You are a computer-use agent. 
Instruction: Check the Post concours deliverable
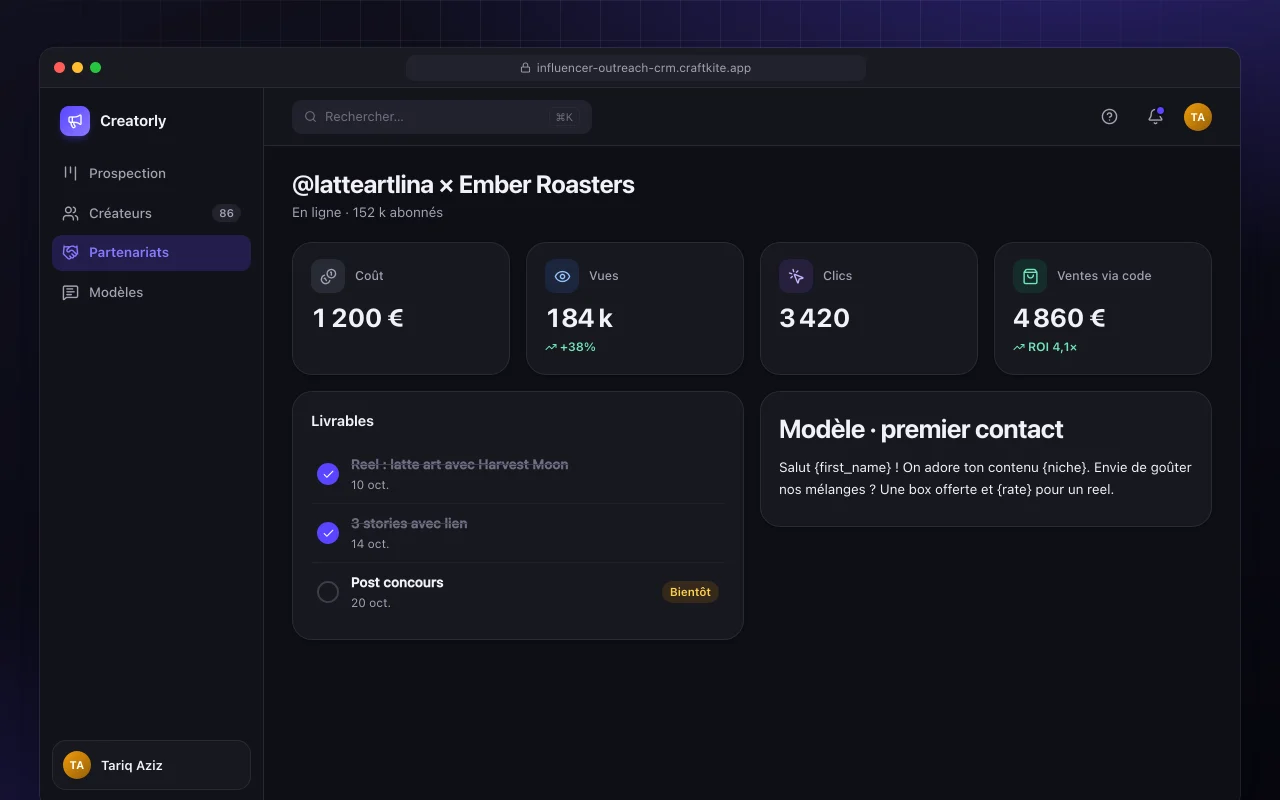click(328, 592)
